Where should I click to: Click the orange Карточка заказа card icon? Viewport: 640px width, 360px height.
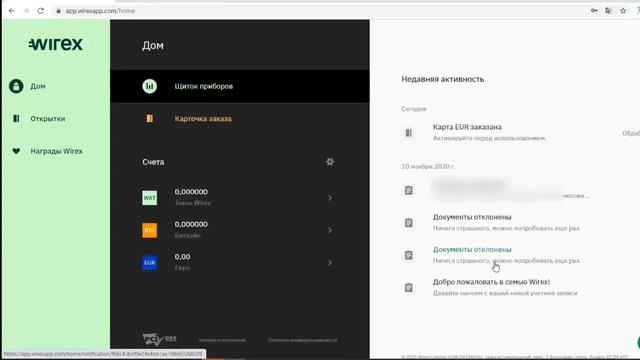[x=149, y=118]
